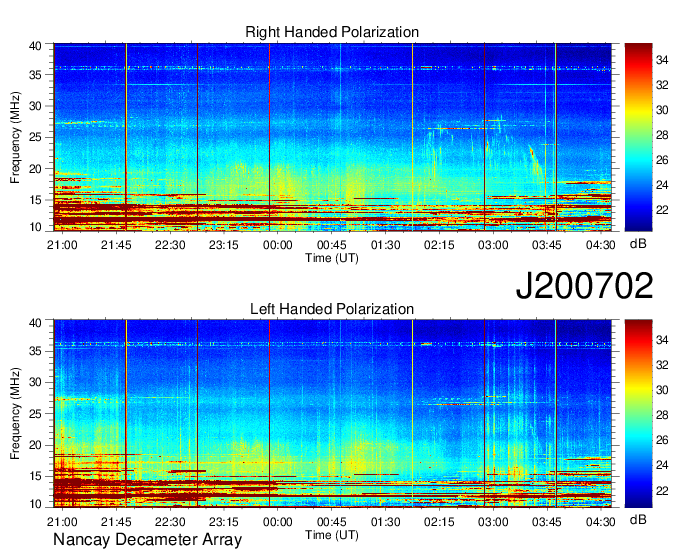This screenshot has width=680, height=552.
Task: Click the 23:15 time tick on Left Handed plot
Action: pyautogui.click(x=224, y=522)
